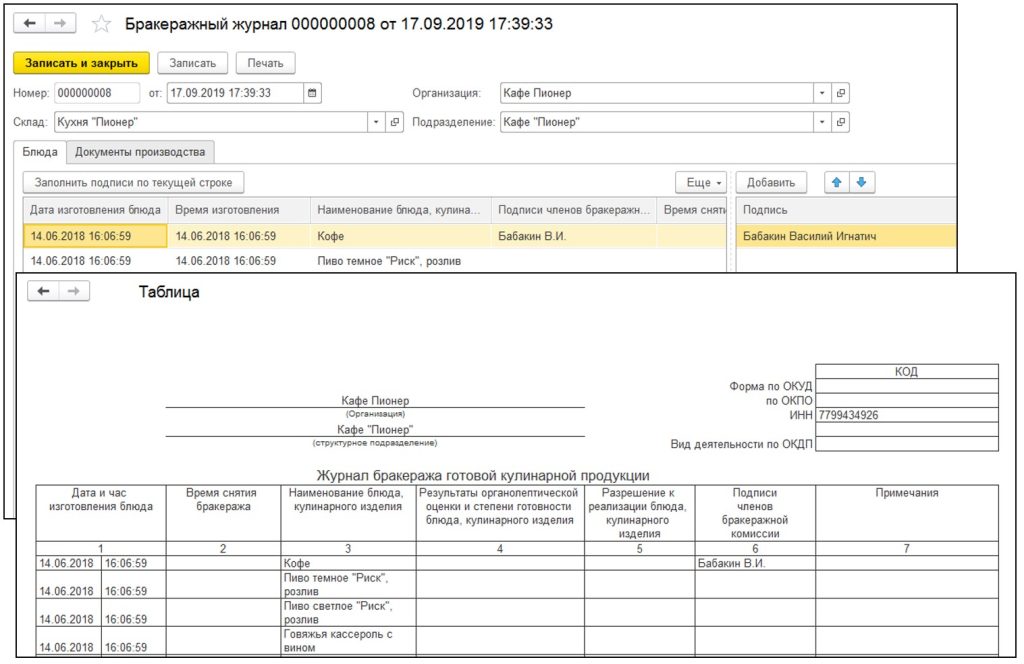Move the signature row down
The image size is (1024, 664).
coord(860,182)
